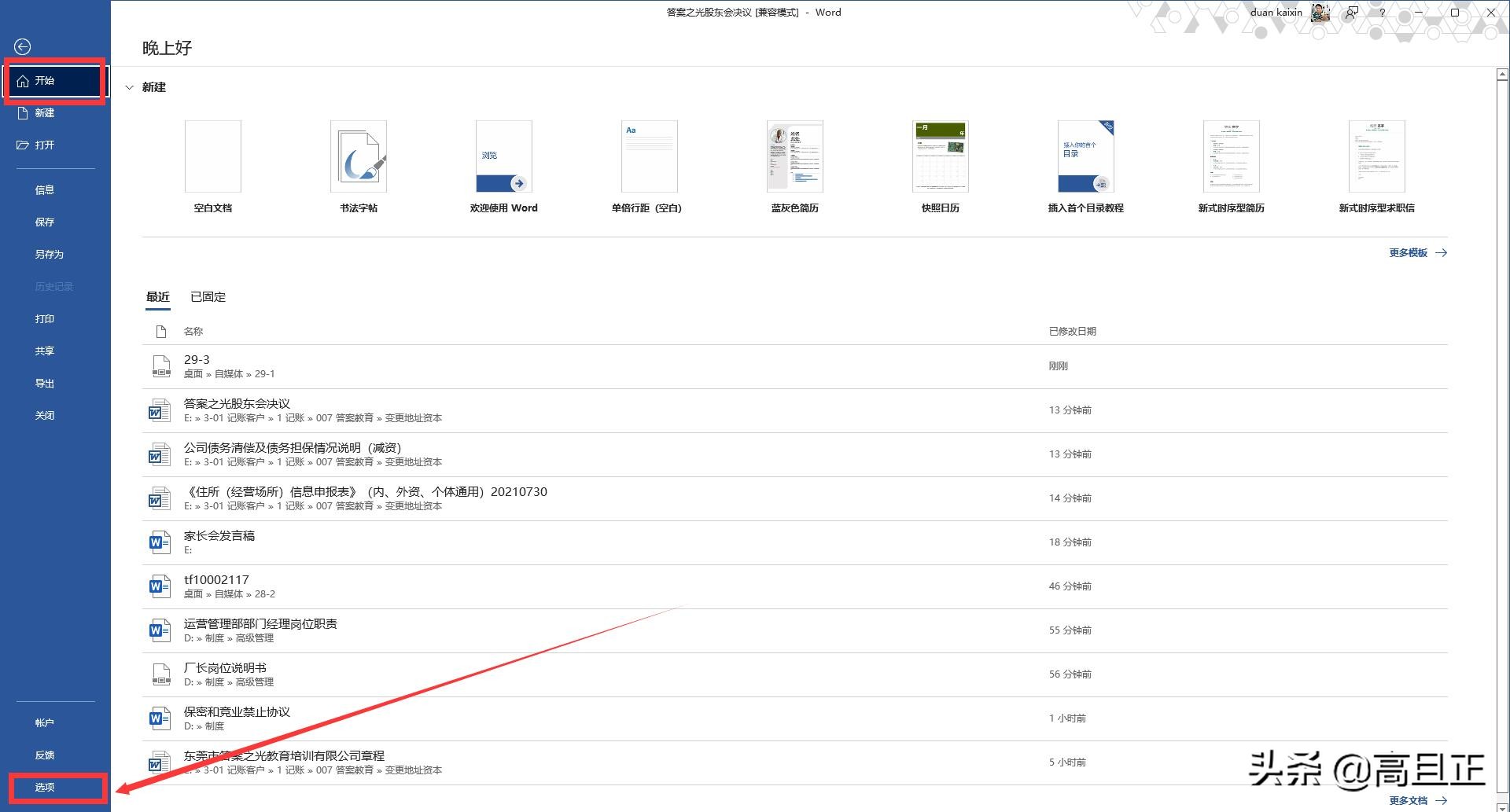Click the 名称 column header

[x=193, y=332]
